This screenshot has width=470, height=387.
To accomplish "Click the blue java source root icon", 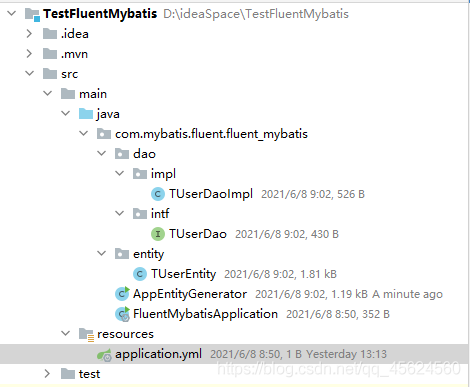I will (86, 114).
